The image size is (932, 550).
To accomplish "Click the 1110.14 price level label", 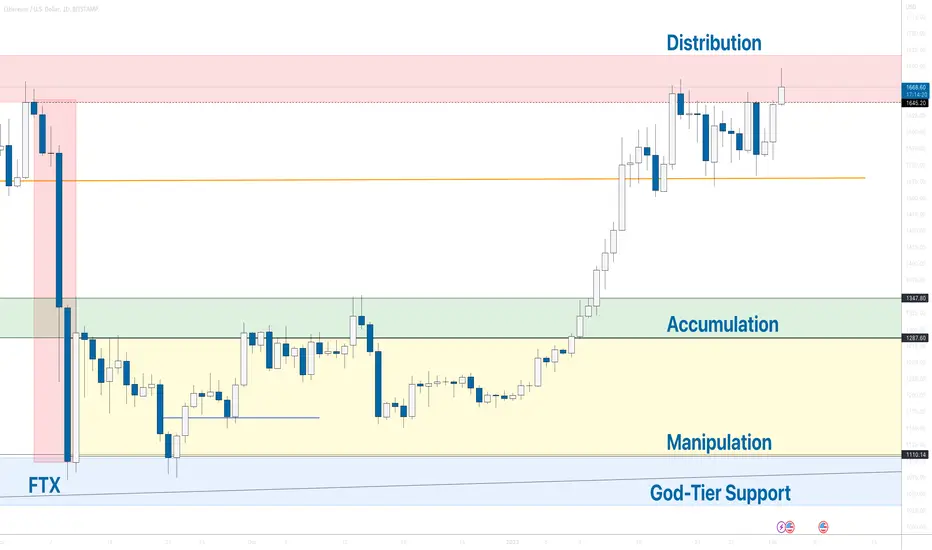I will coord(913,455).
